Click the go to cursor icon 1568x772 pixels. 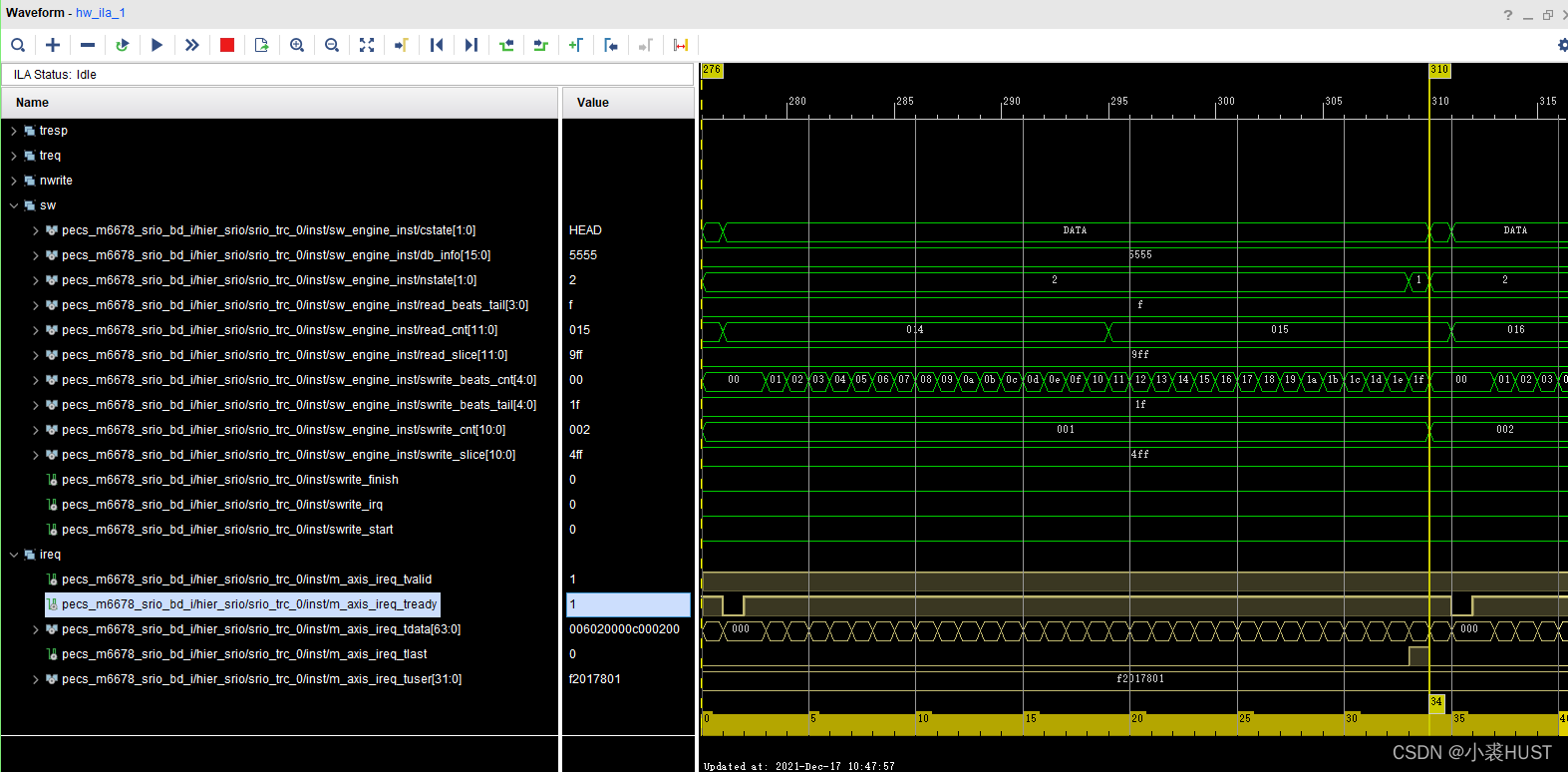click(x=402, y=45)
